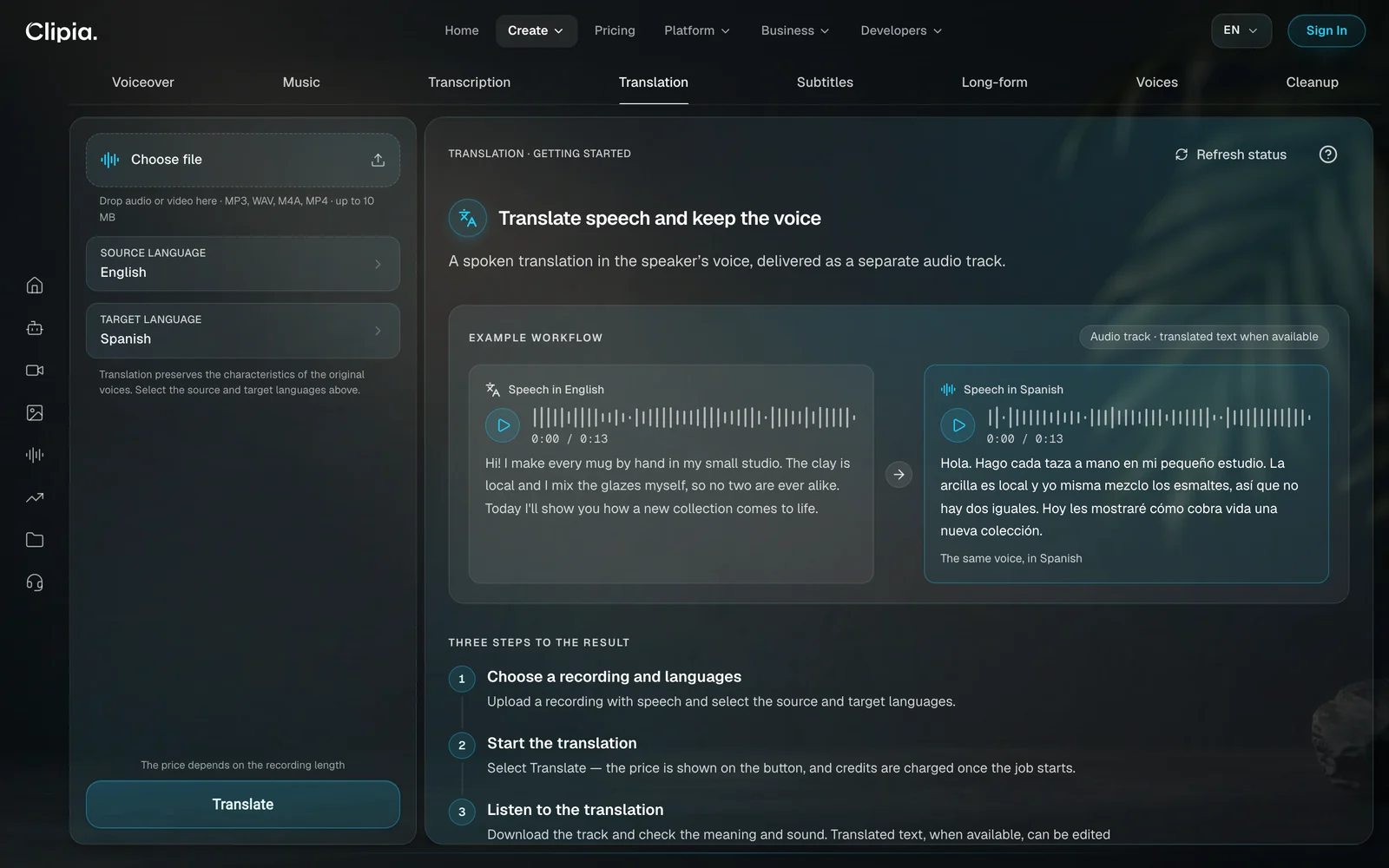The height and width of the screenshot is (868, 1389).
Task: Open the Create dropdown menu
Action: click(537, 30)
